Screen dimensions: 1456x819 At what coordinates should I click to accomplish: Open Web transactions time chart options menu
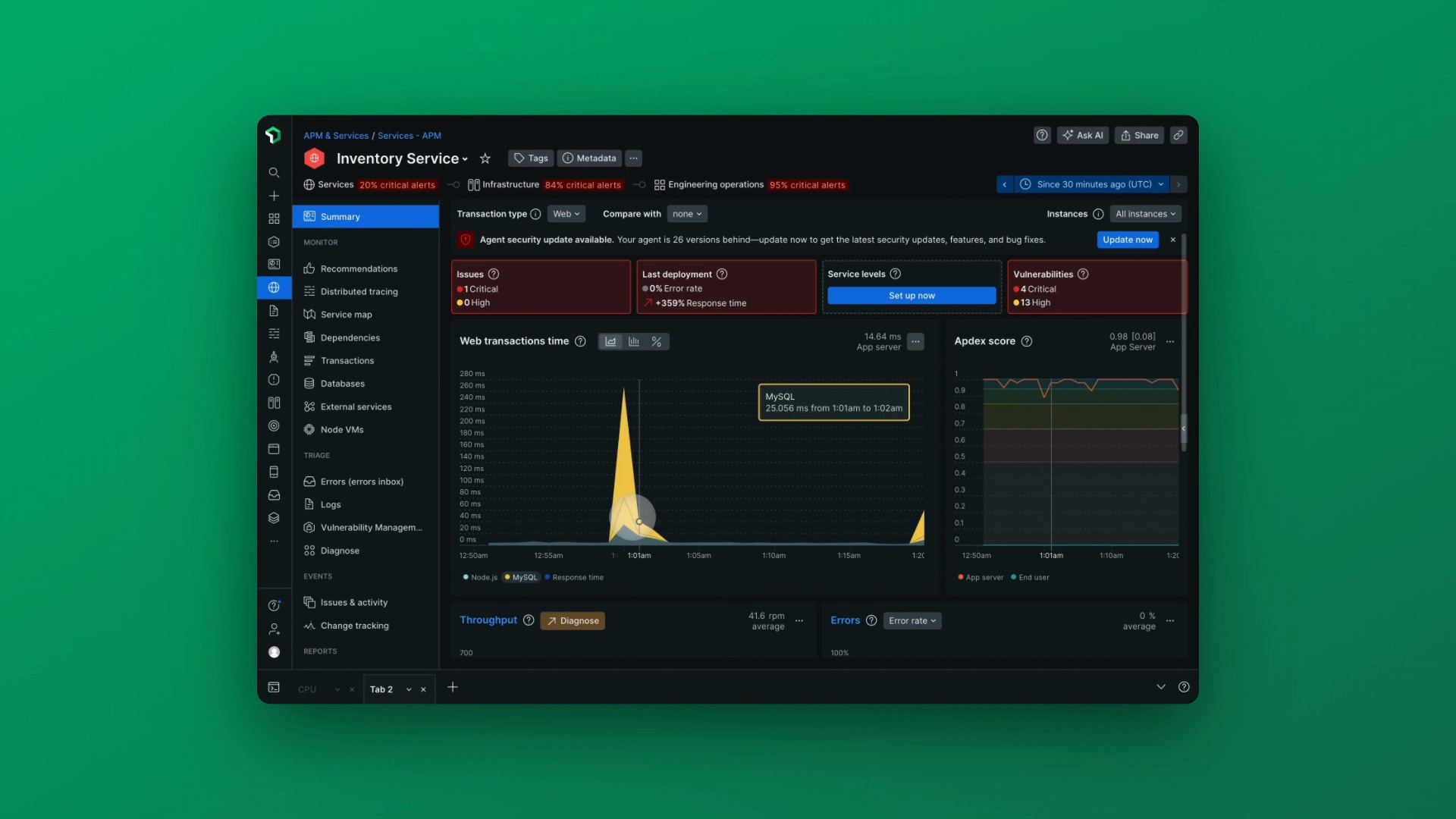pos(915,341)
